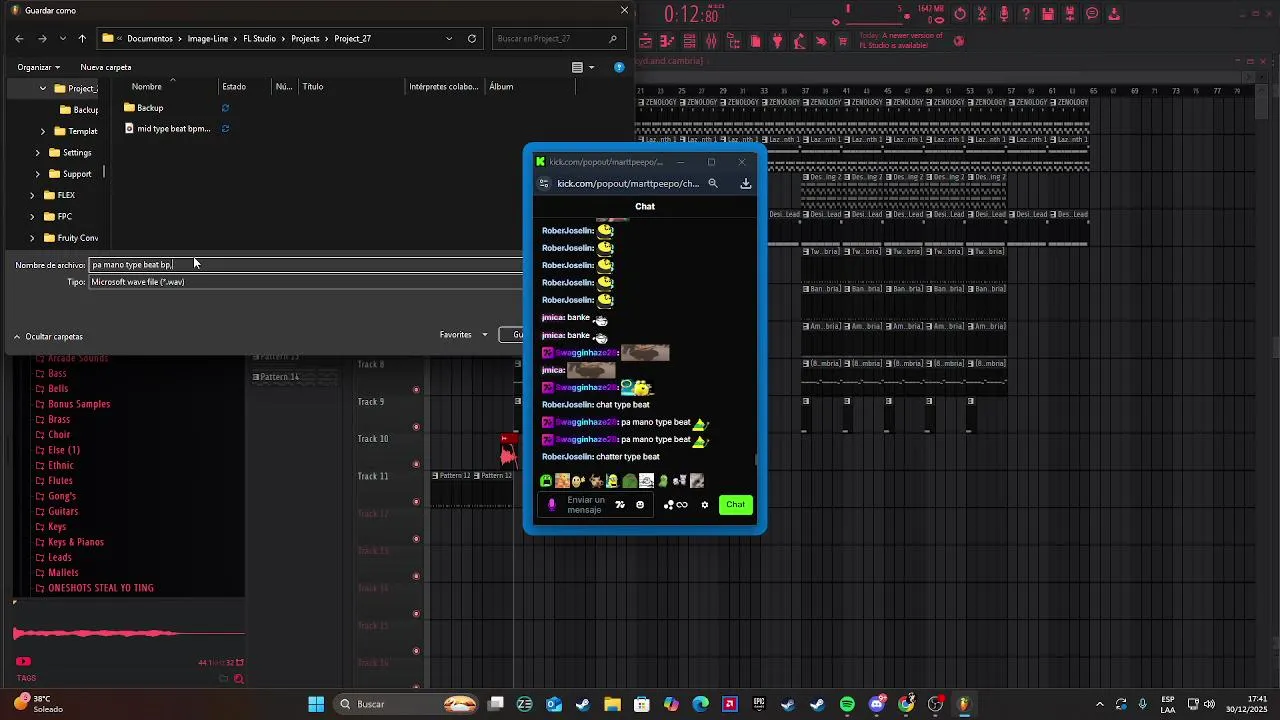Click the infinity icon in Kick chat

pyautogui.click(x=681, y=505)
